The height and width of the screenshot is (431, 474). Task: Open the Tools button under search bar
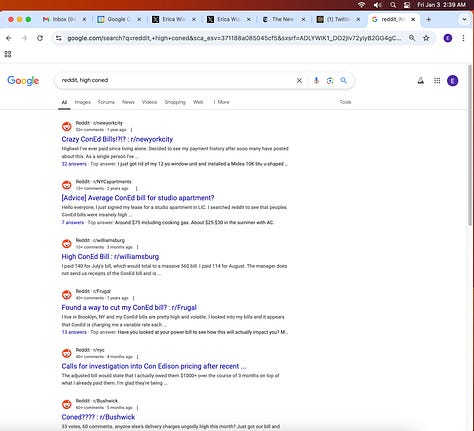345,102
